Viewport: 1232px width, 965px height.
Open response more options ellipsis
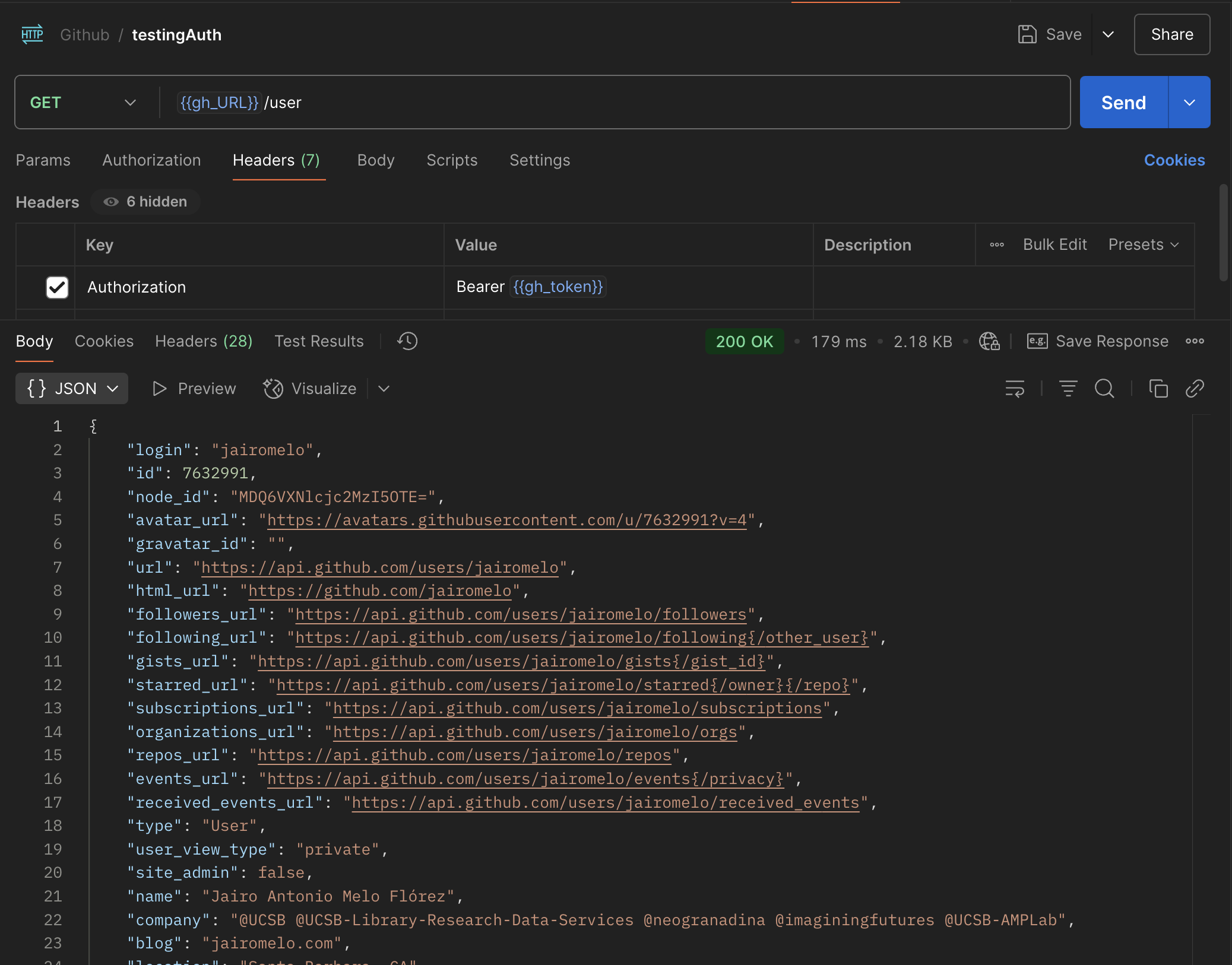tap(1195, 341)
